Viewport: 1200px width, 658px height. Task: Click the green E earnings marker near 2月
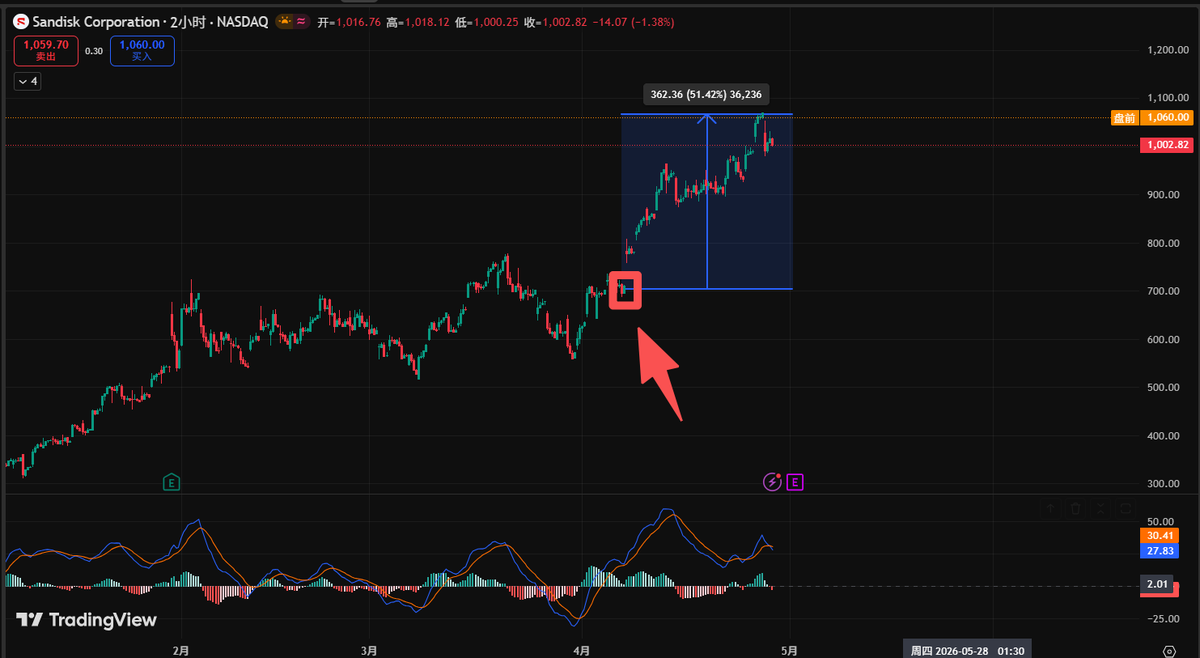pyautogui.click(x=172, y=482)
